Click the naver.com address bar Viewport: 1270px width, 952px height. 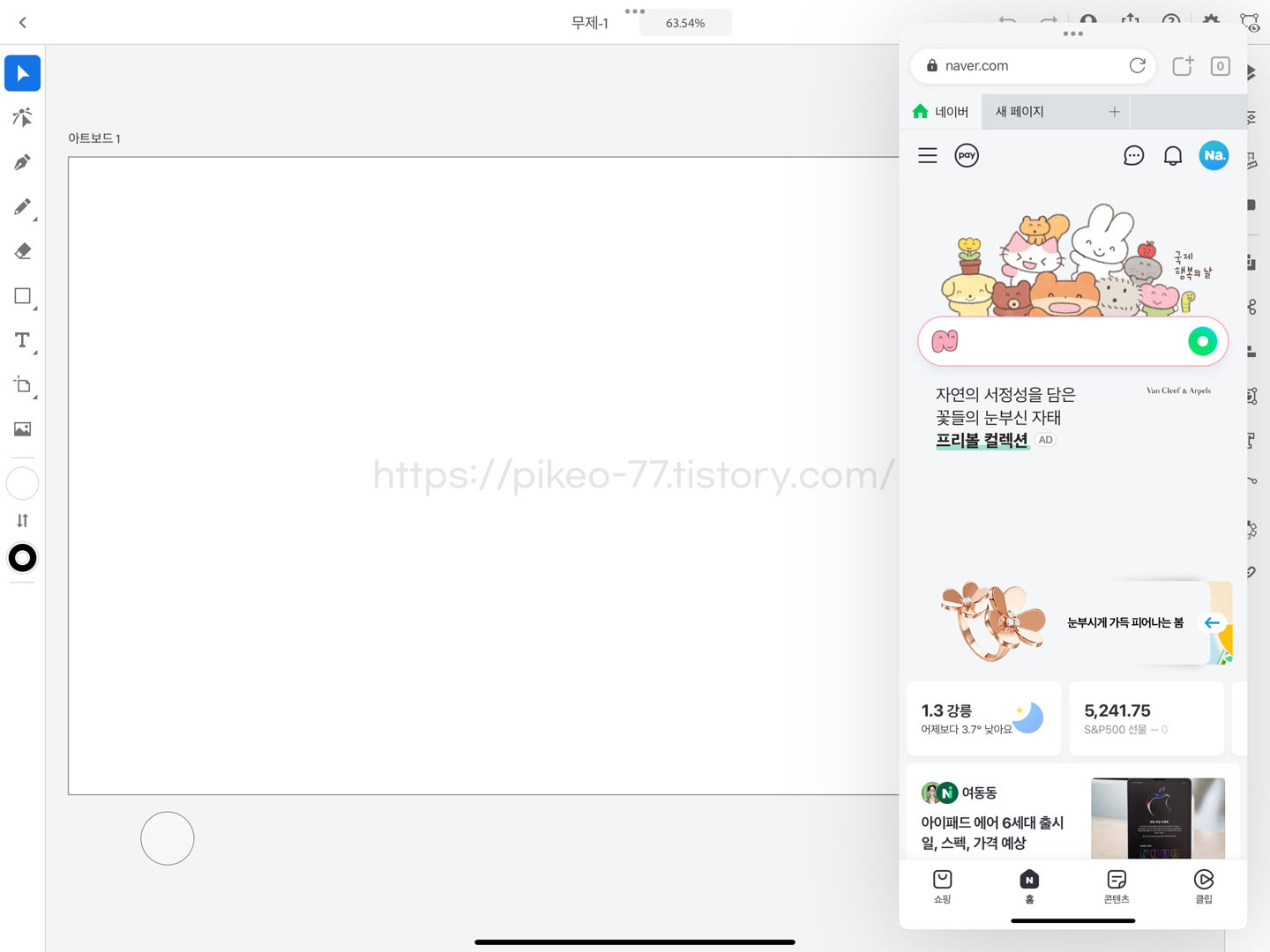click(x=1014, y=65)
